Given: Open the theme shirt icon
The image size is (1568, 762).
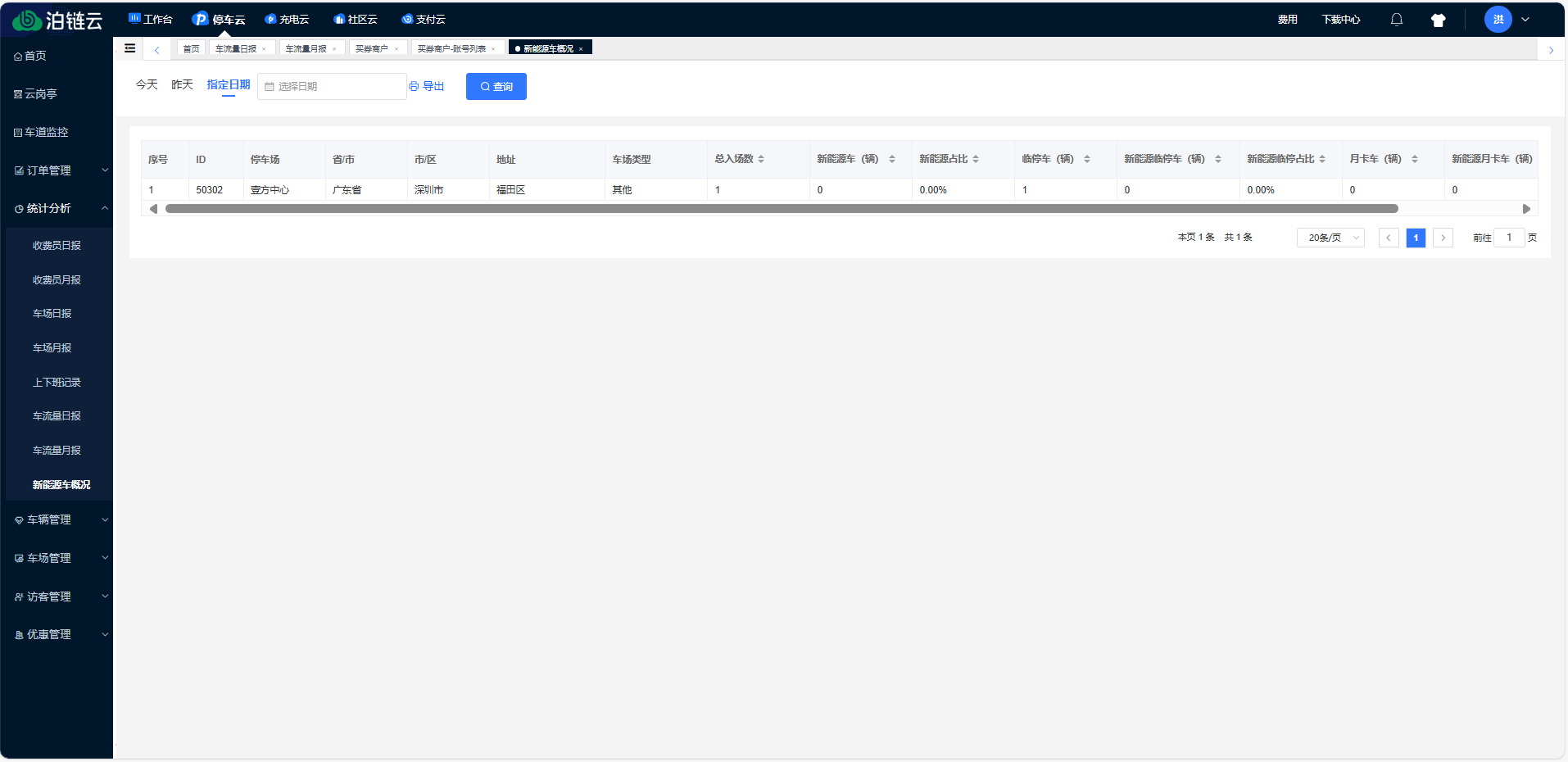Looking at the screenshot, I should coord(1439,20).
